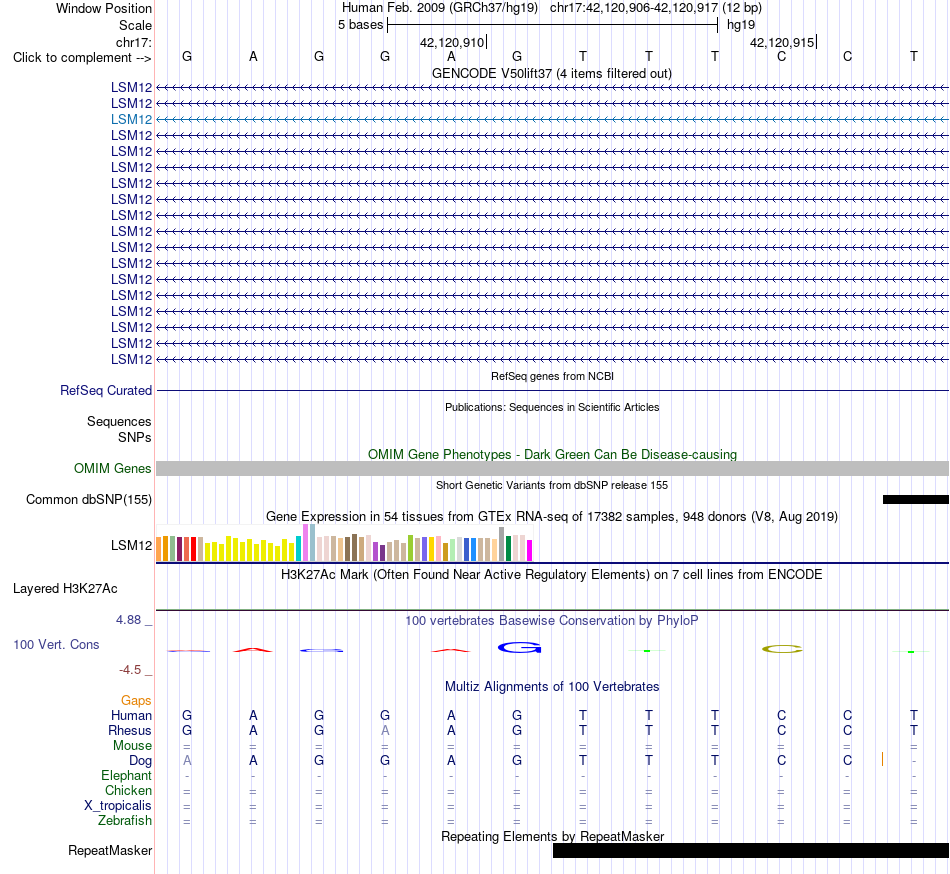The image size is (950, 874).
Task: Click the 'Click to complement -->' label
Action: (x=82, y=58)
